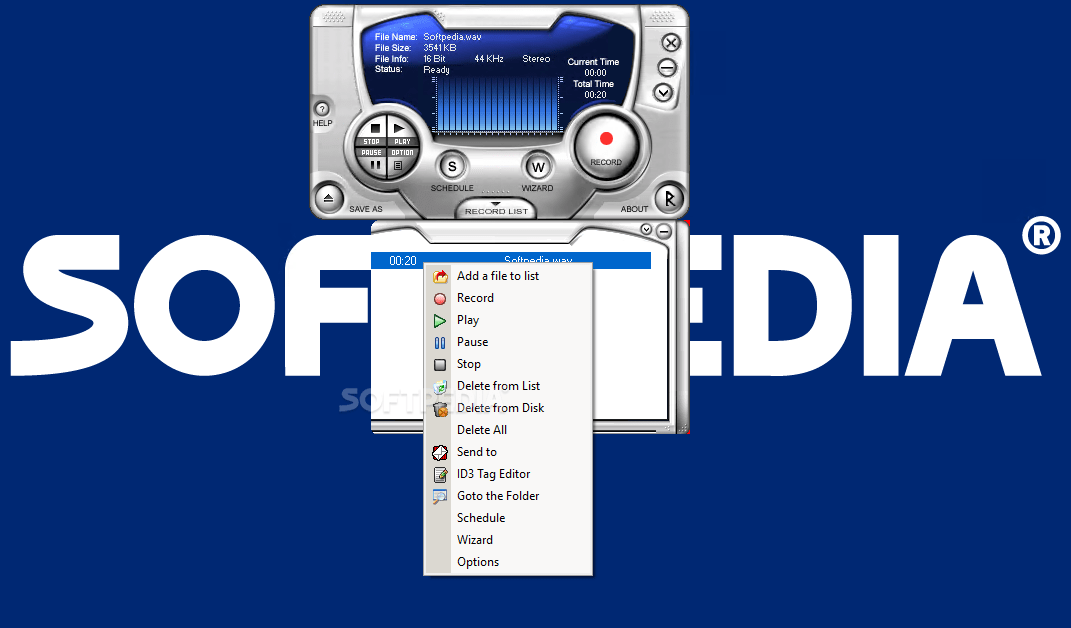Screen dimensions: 1071x628
Task: Open the Schedule panel via the S button
Action: [x=451, y=166]
